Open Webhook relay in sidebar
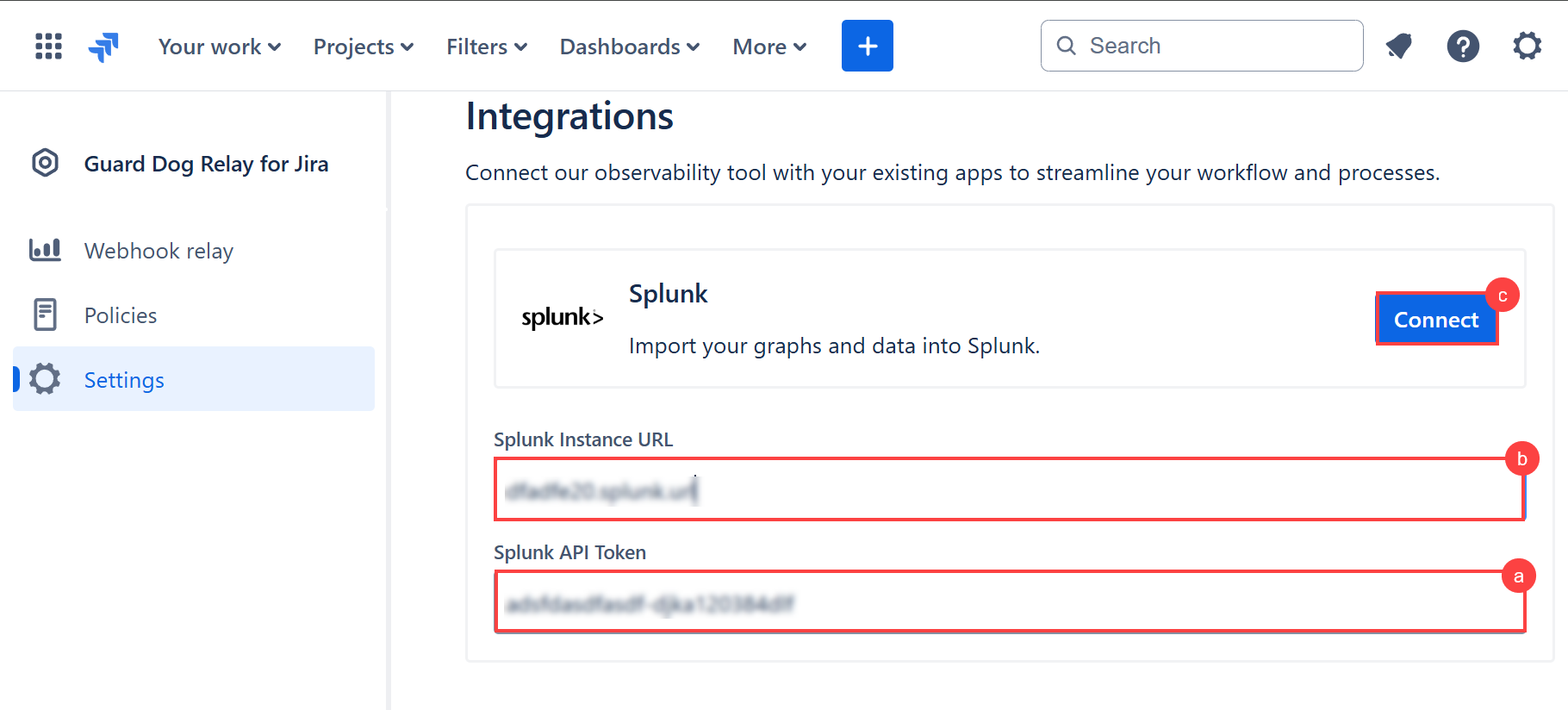 pyautogui.click(x=194, y=251)
